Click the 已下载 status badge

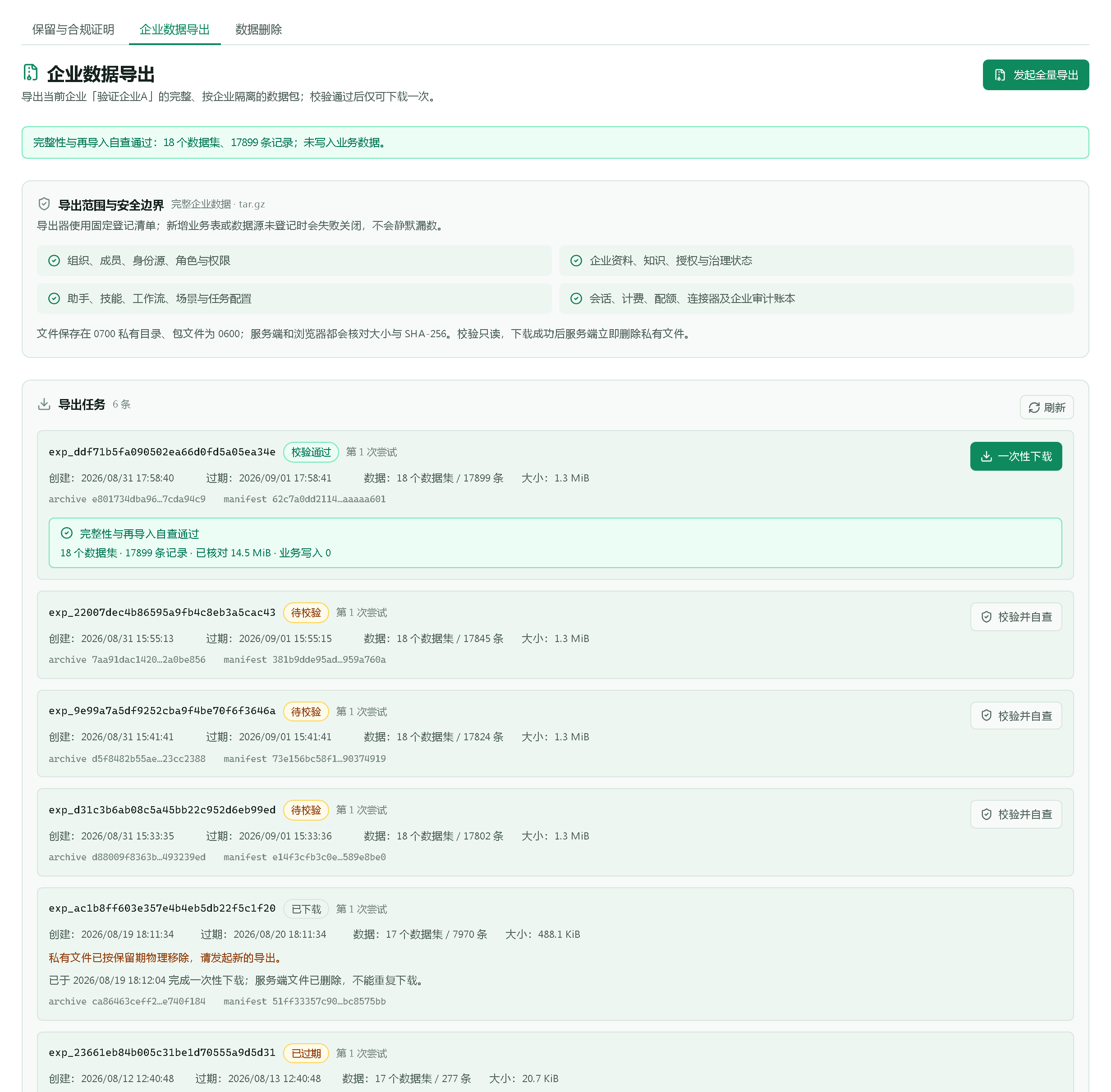[x=306, y=909]
